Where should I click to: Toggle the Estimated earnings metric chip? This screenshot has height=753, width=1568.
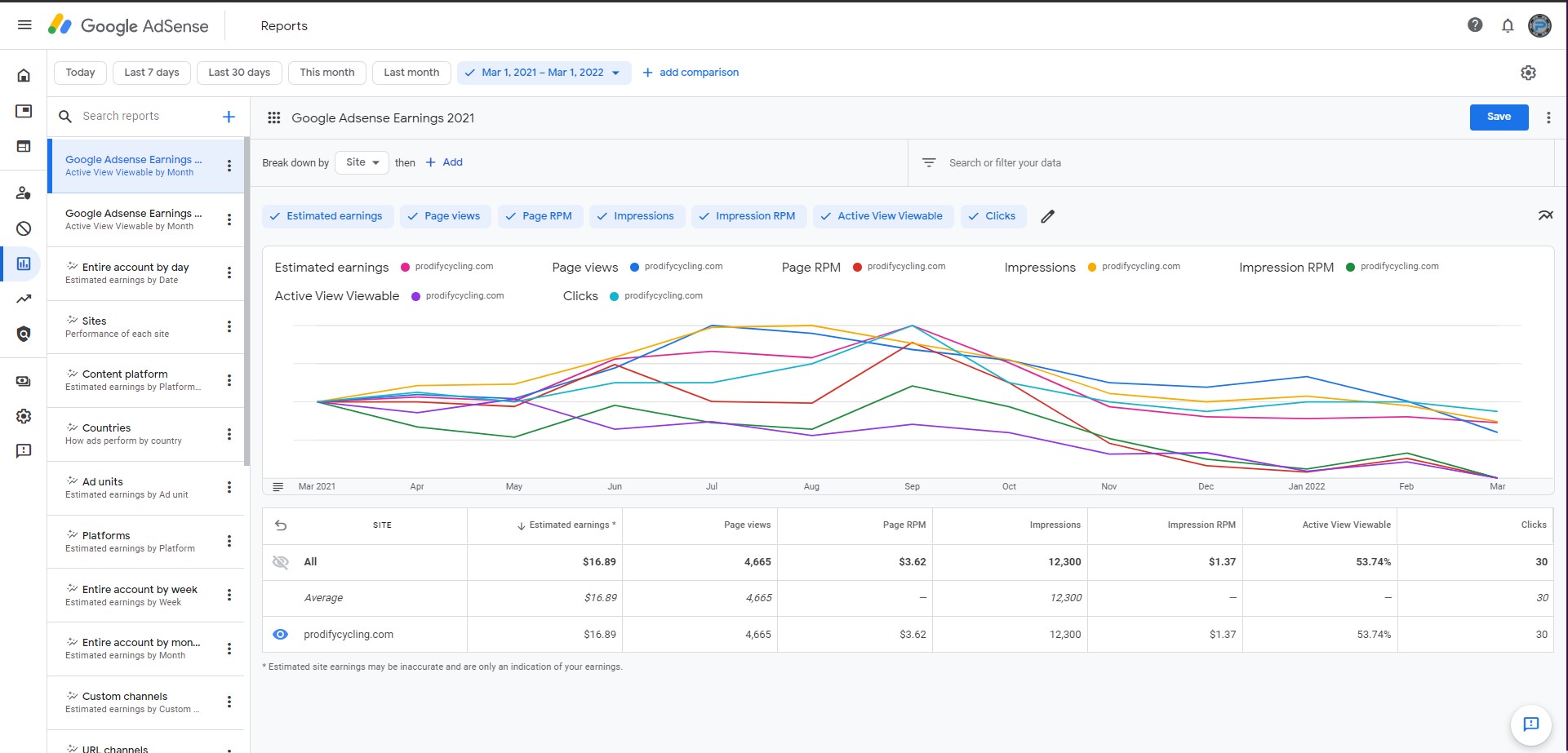[x=327, y=216]
